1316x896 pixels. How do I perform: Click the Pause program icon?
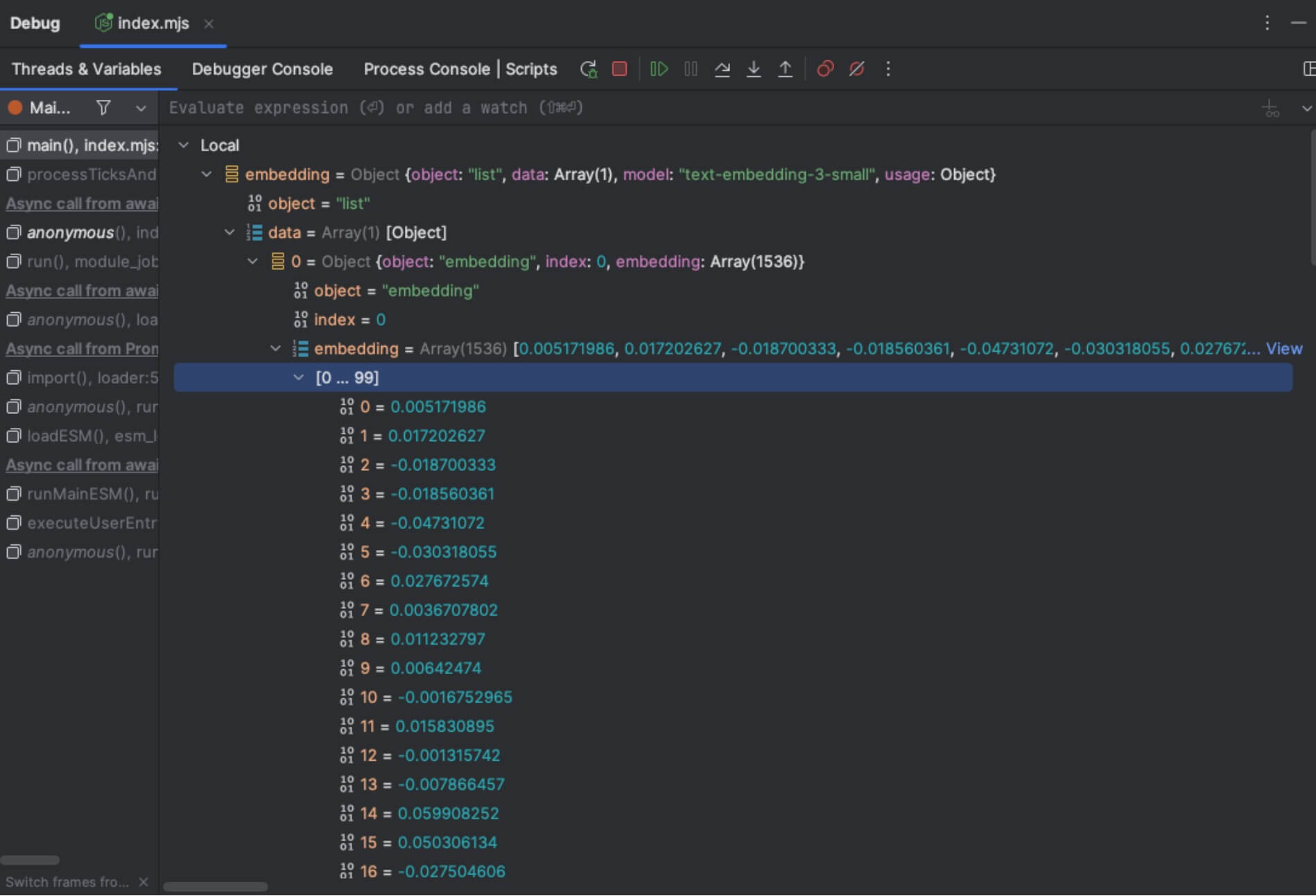(691, 69)
